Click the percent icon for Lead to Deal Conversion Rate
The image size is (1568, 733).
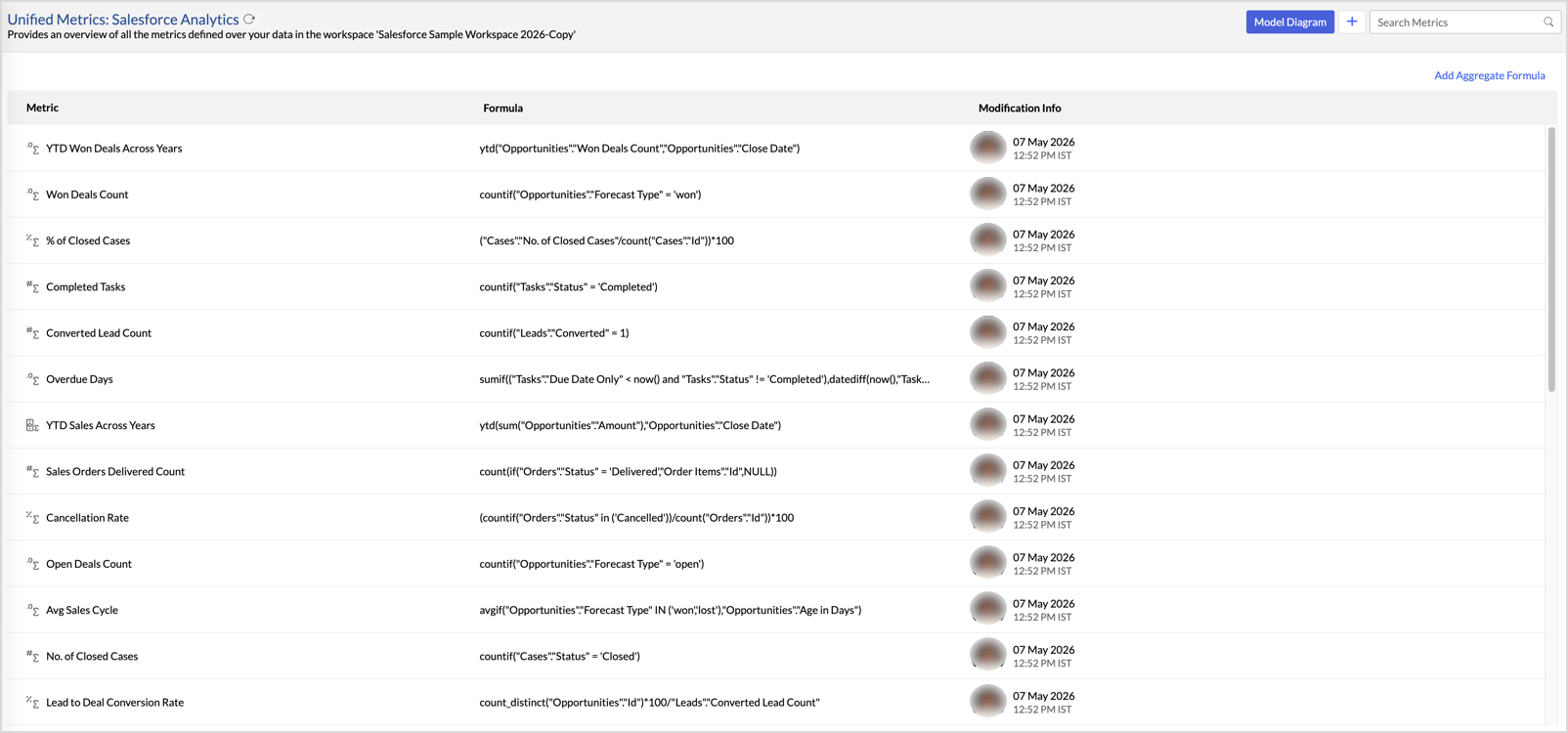pyautogui.click(x=32, y=702)
